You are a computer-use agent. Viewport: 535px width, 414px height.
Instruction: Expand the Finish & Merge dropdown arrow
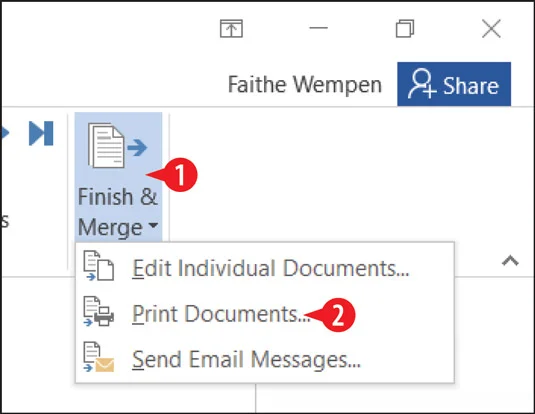[x=154, y=225]
